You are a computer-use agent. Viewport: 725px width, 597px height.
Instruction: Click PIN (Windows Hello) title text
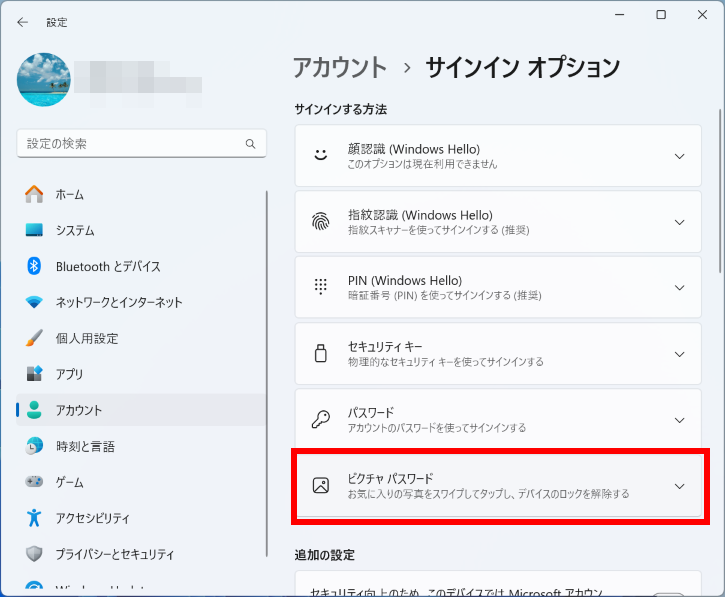click(x=405, y=281)
